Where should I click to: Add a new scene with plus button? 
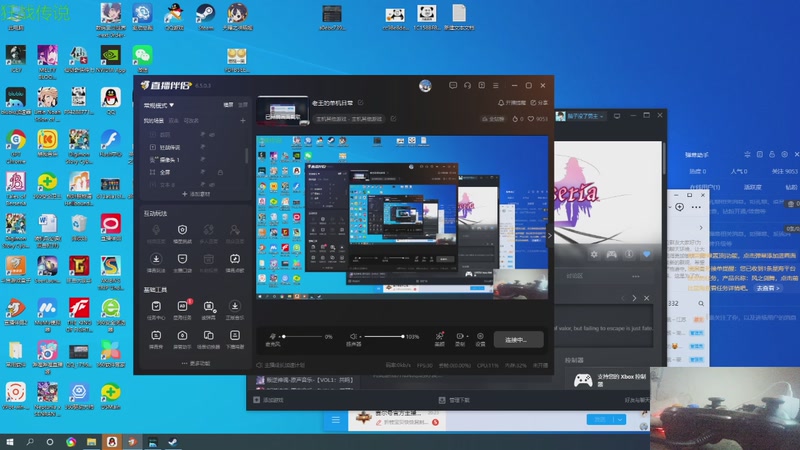[243, 121]
